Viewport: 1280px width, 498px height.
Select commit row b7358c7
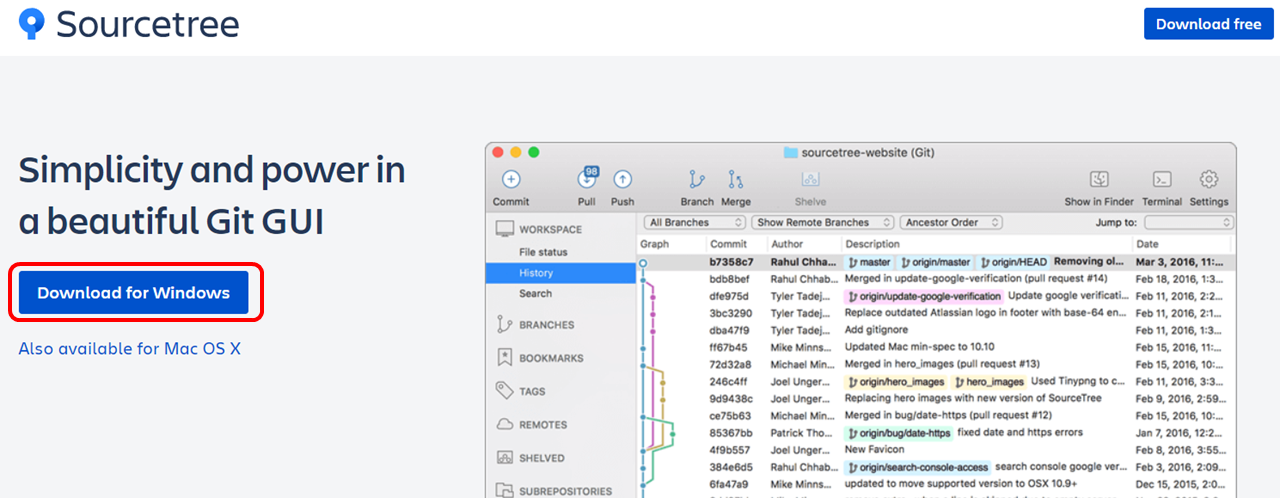(936, 262)
